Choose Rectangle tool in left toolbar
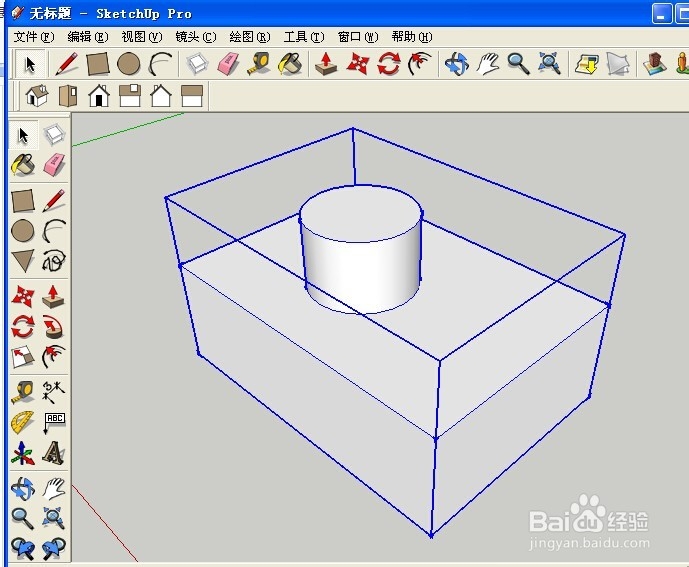The image size is (689, 567). coord(23,200)
